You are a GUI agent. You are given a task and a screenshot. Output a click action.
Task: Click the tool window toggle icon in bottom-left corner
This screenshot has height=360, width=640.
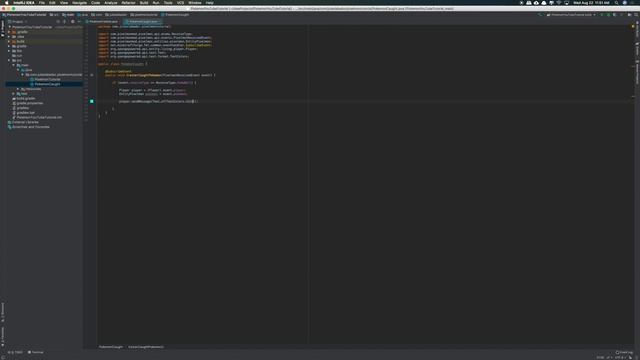pyautogui.click(x=3, y=358)
